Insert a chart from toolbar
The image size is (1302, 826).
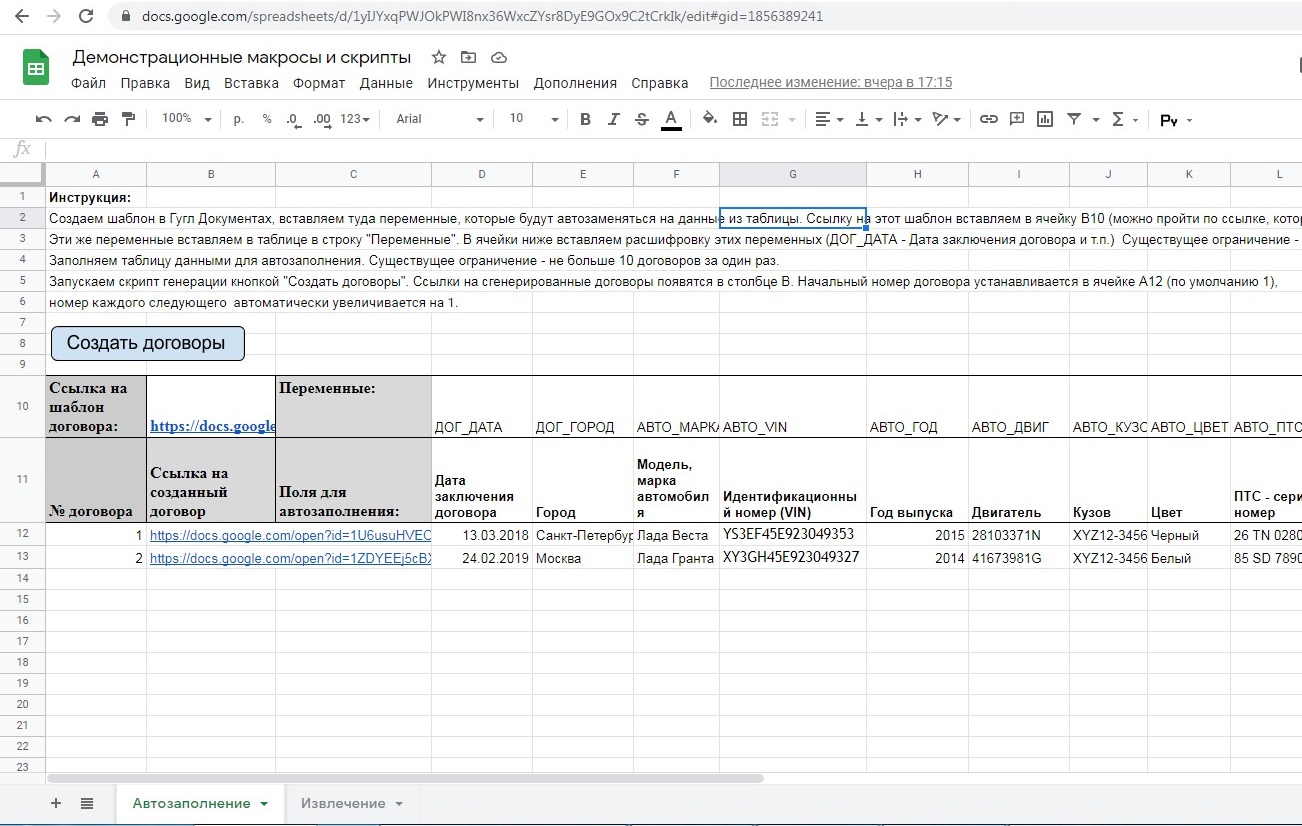click(x=1045, y=119)
